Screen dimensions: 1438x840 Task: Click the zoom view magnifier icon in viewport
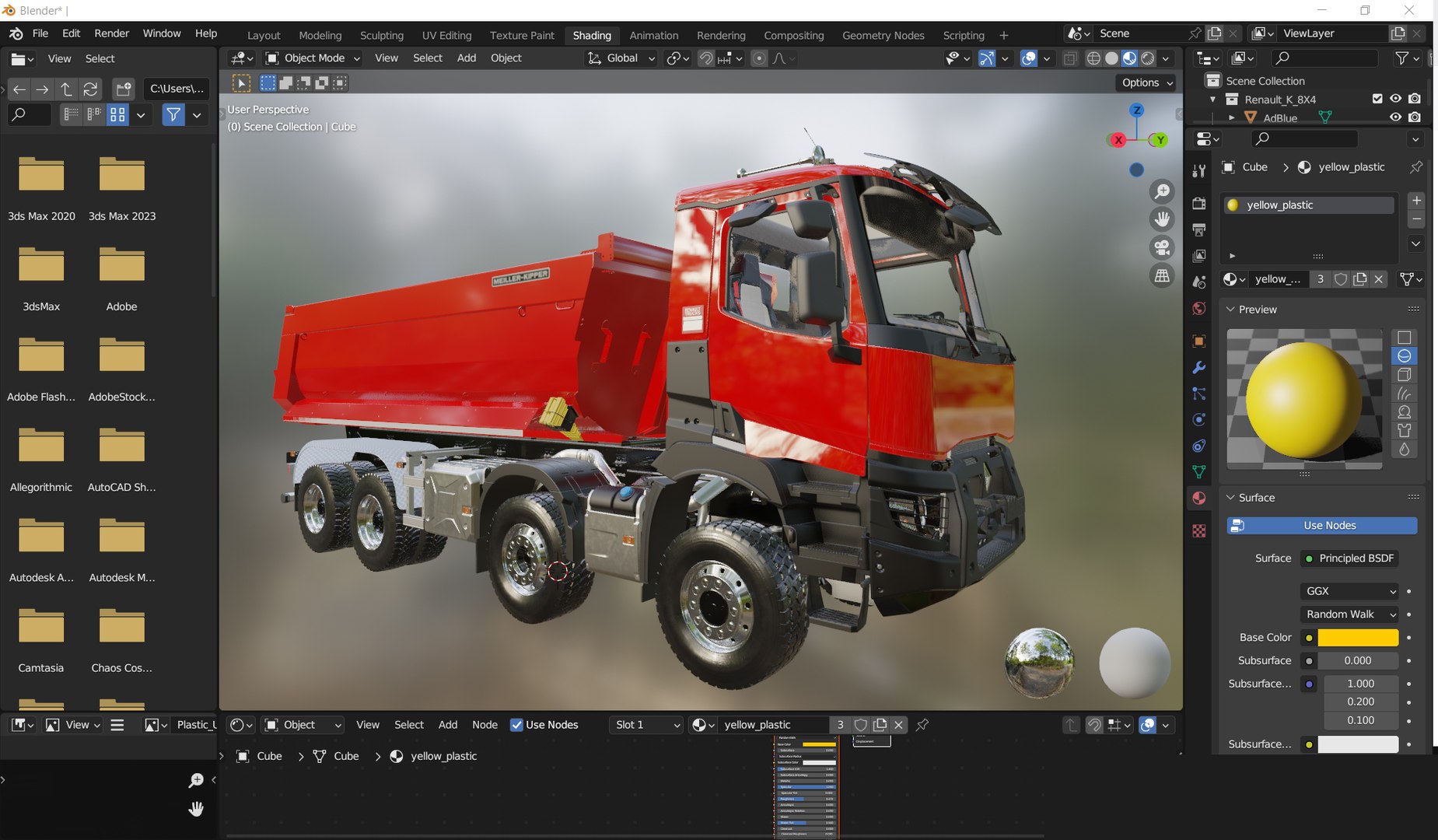coord(1162,191)
